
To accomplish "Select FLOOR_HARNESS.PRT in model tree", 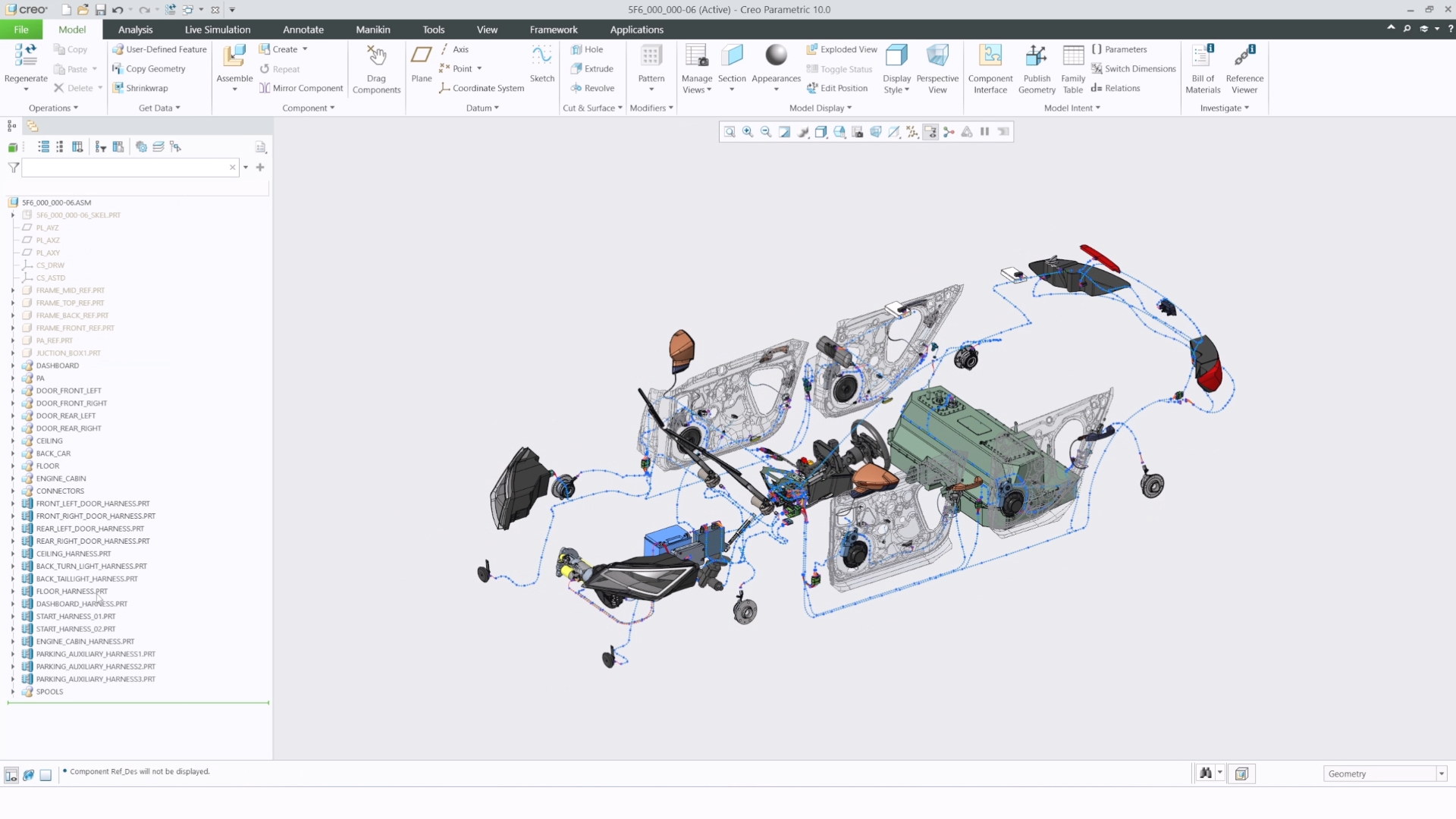I will tap(72, 591).
